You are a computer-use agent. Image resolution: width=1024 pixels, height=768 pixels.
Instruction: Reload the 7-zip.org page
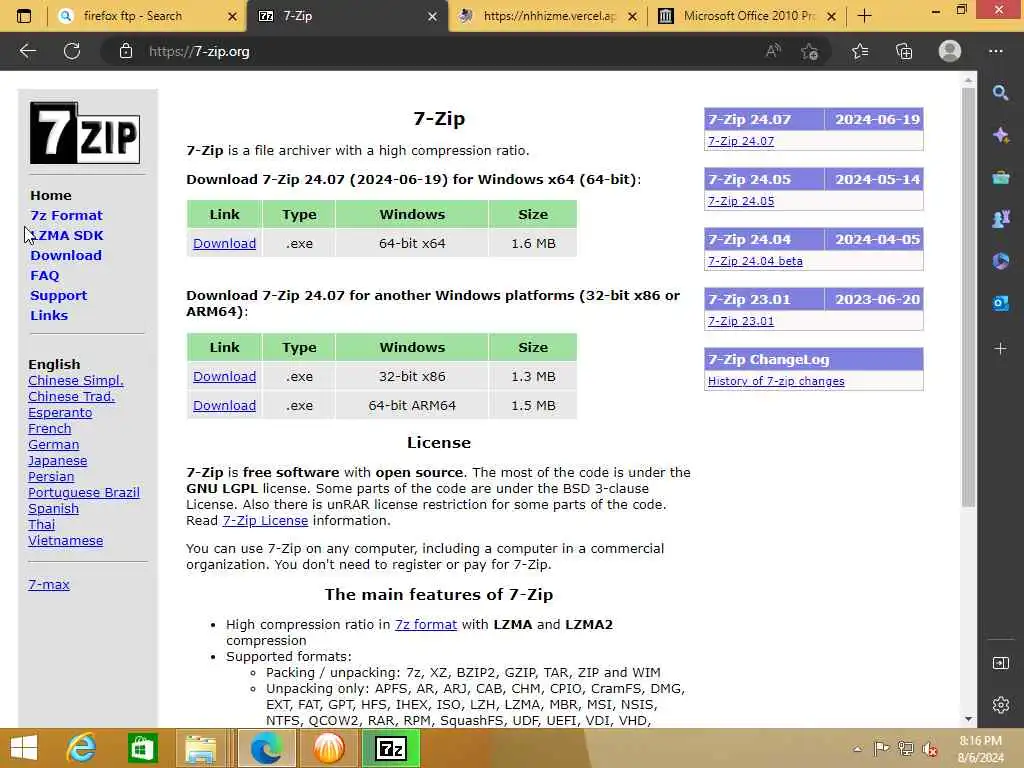click(x=72, y=51)
